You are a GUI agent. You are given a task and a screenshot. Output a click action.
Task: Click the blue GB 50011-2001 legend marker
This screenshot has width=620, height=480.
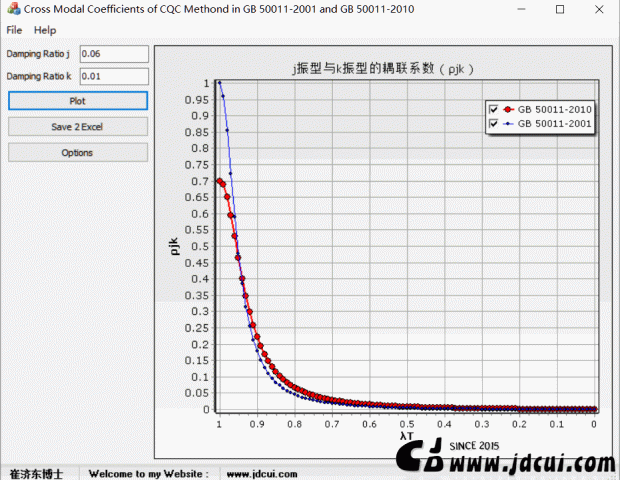coord(508,124)
